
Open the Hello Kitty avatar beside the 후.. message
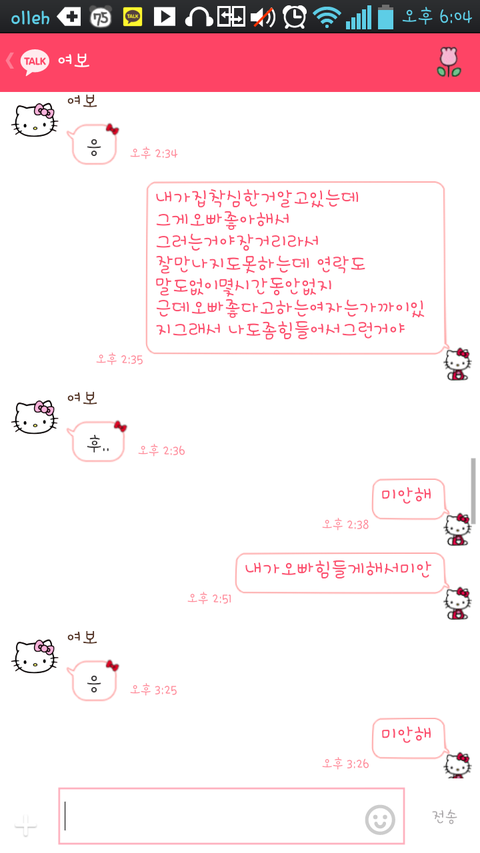tap(35, 417)
